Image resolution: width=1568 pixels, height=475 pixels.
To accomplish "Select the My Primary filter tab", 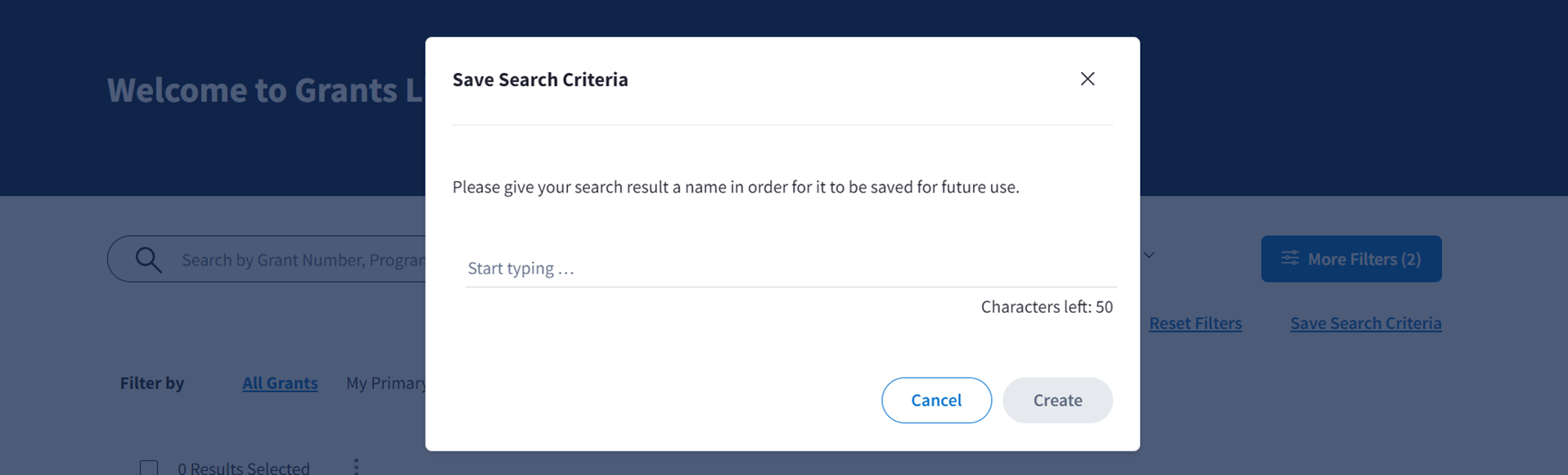I will [385, 382].
